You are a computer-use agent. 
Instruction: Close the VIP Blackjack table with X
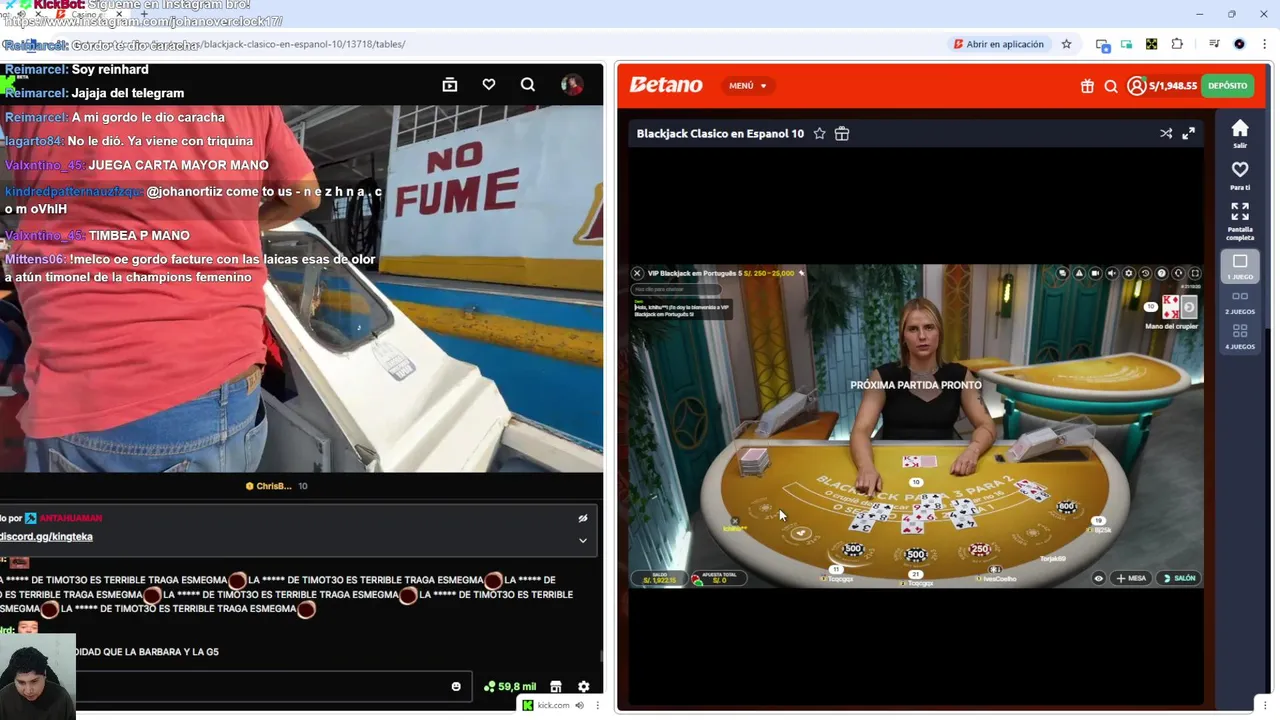(x=637, y=273)
